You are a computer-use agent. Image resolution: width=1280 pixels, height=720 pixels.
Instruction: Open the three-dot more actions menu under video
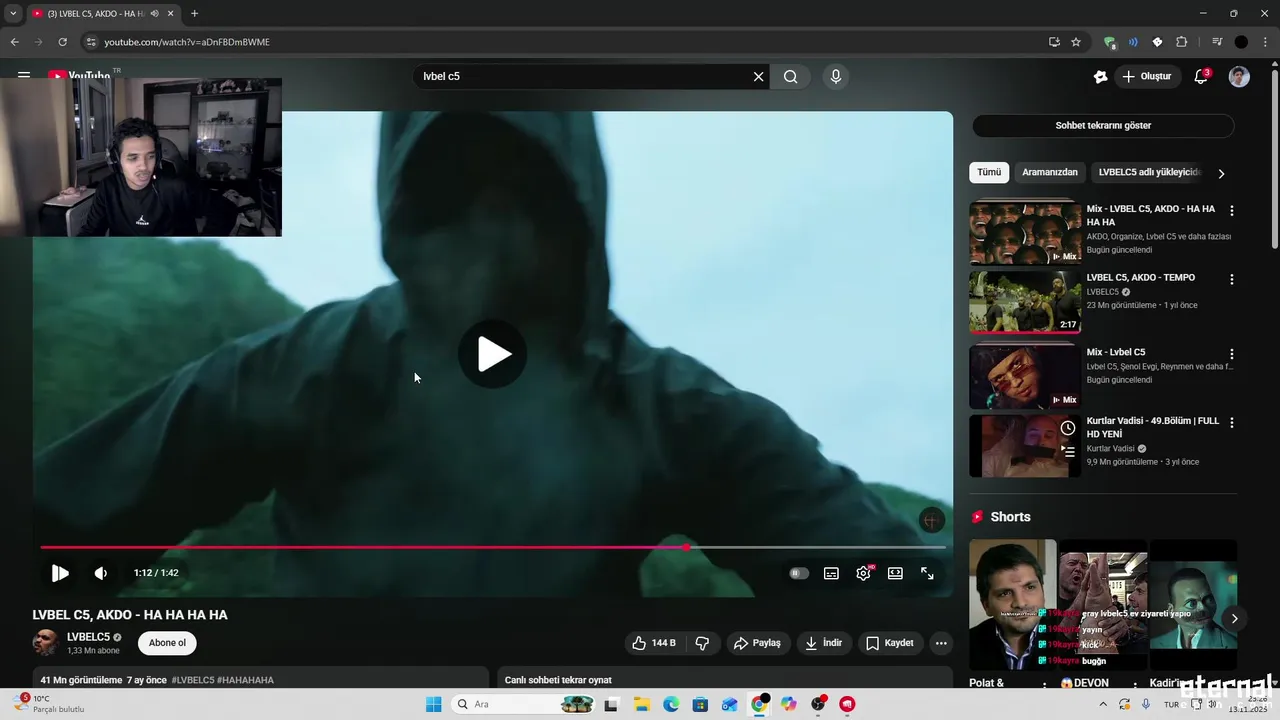pos(941,643)
